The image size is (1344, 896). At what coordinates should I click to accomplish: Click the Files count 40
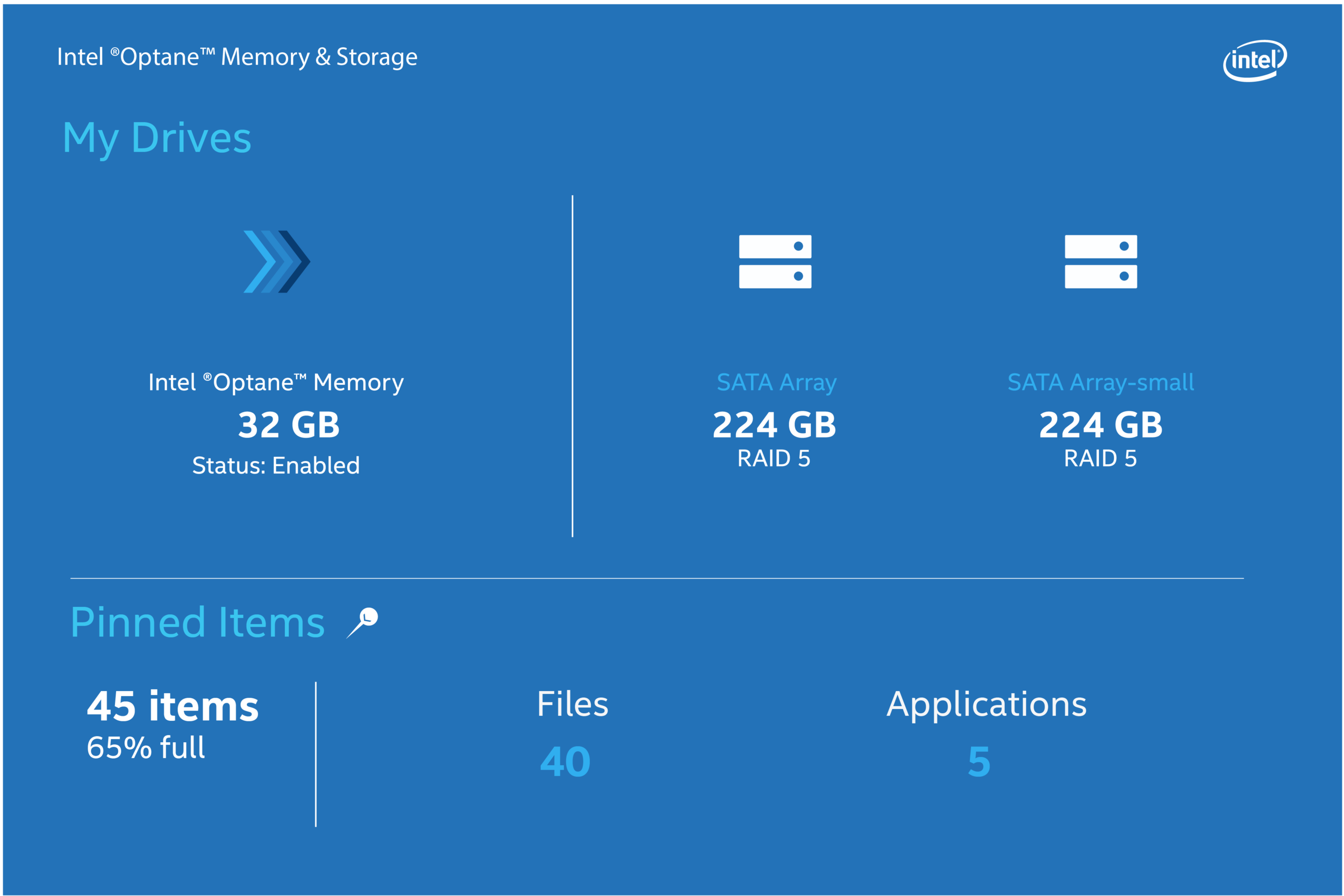click(565, 762)
